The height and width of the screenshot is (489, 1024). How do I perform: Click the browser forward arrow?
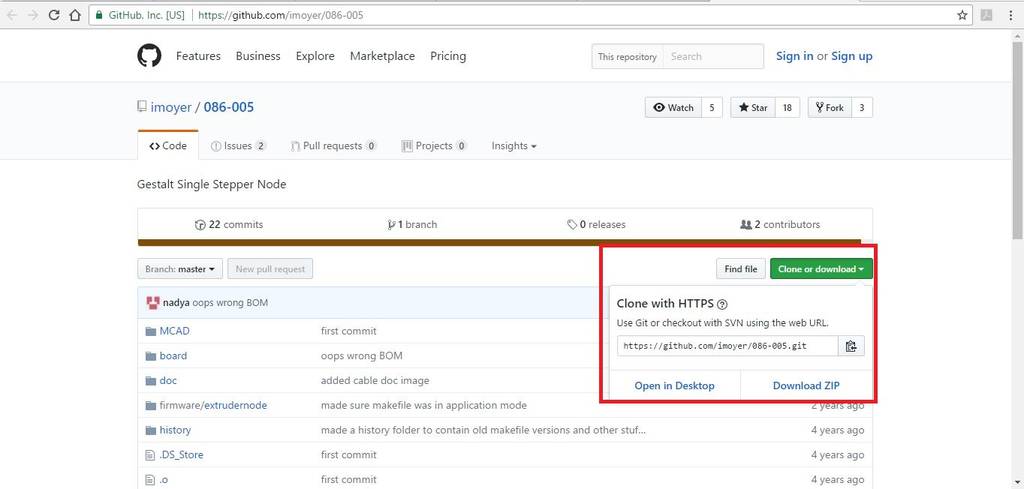[x=33, y=15]
